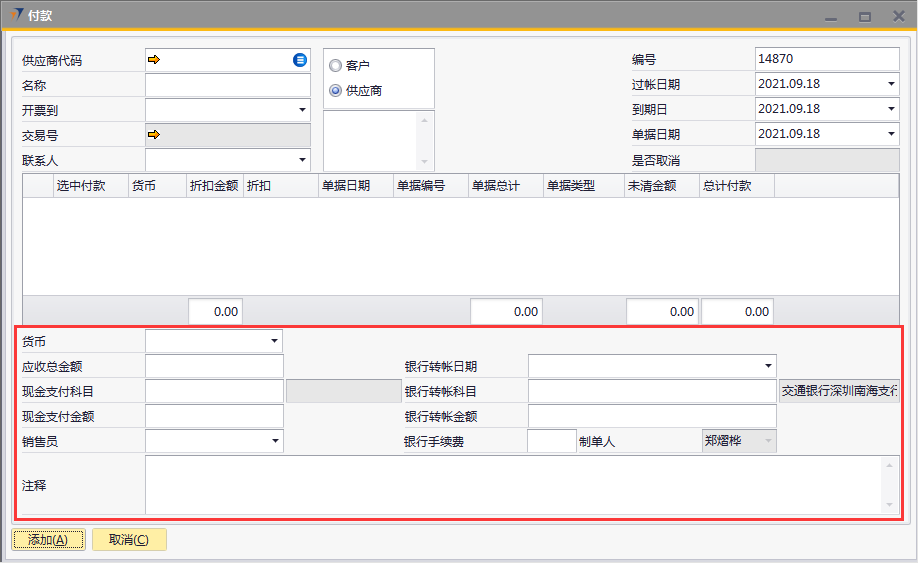The image size is (918, 563).
Task: Open the 联系人 dropdown list
Action: click(x=301, y=159)
